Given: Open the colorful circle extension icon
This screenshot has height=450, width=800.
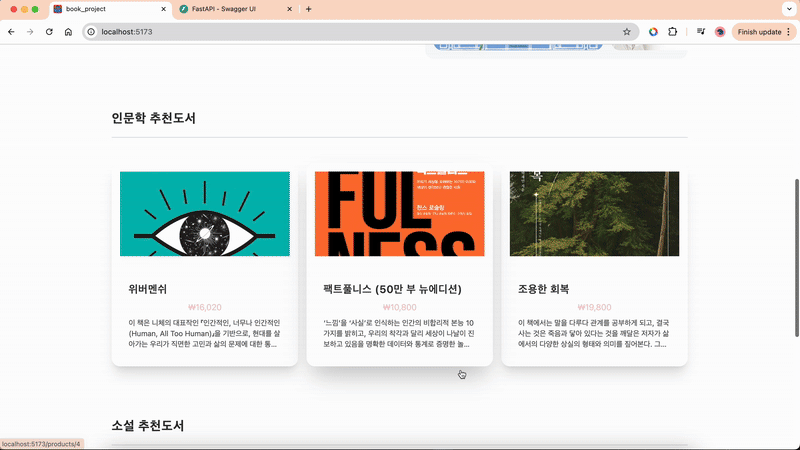Looking at the screenshot, I should 653,32.
